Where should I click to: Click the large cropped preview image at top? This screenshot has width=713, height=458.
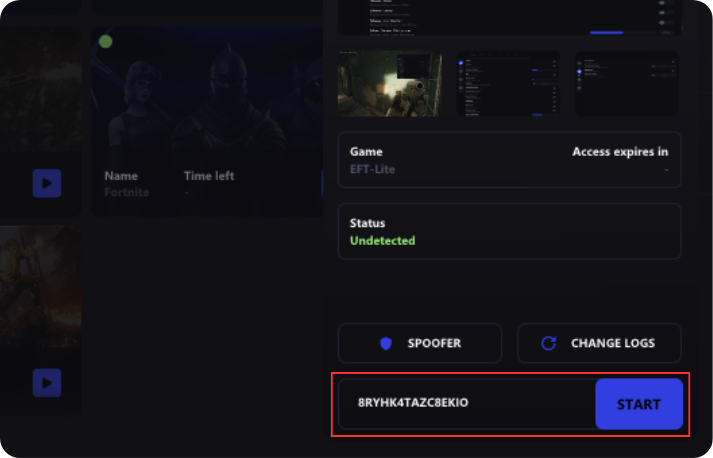pyautogui.click(x=508, y=17)
